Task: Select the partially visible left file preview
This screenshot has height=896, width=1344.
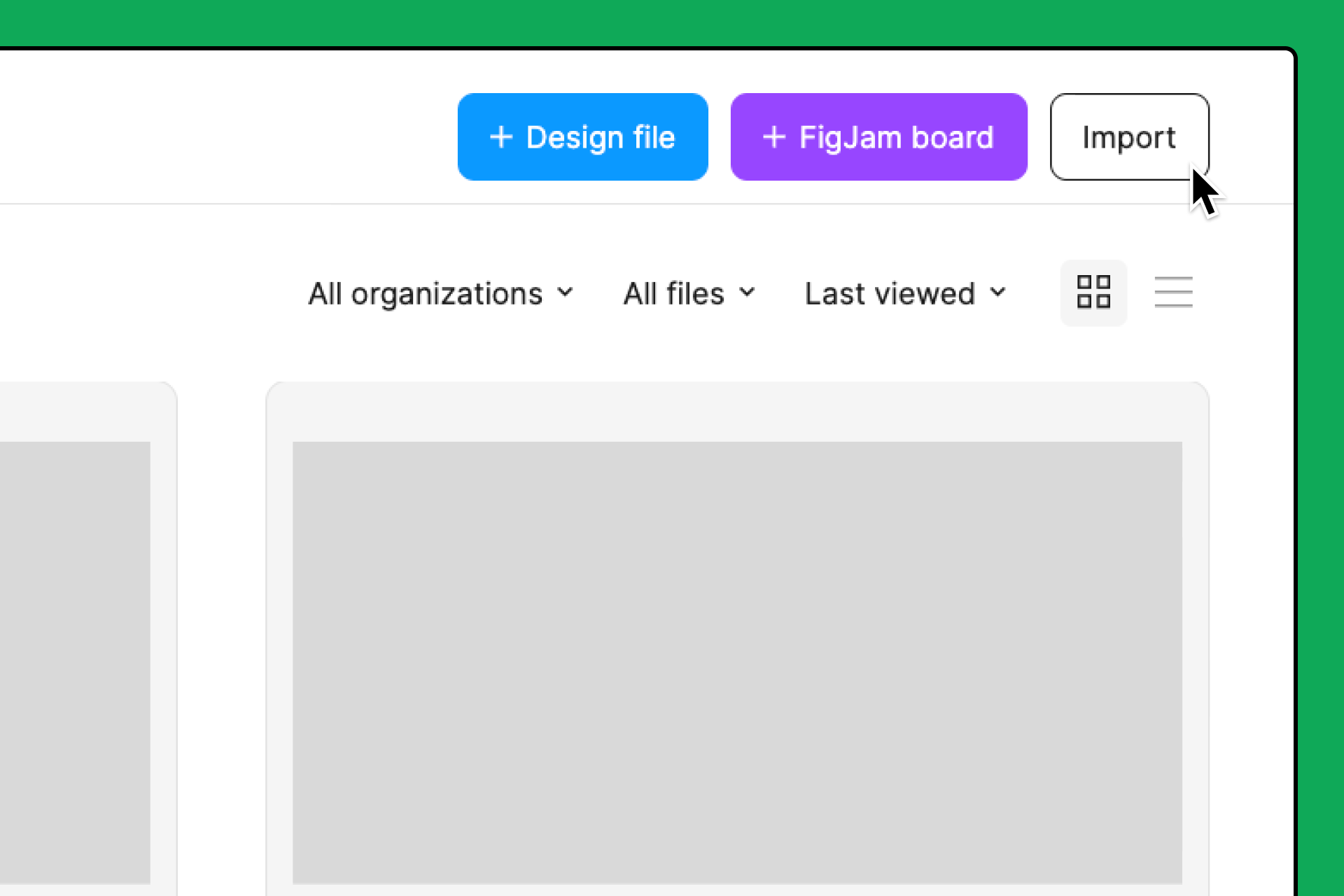Action: pyautogui.click(x=74, y=661)
